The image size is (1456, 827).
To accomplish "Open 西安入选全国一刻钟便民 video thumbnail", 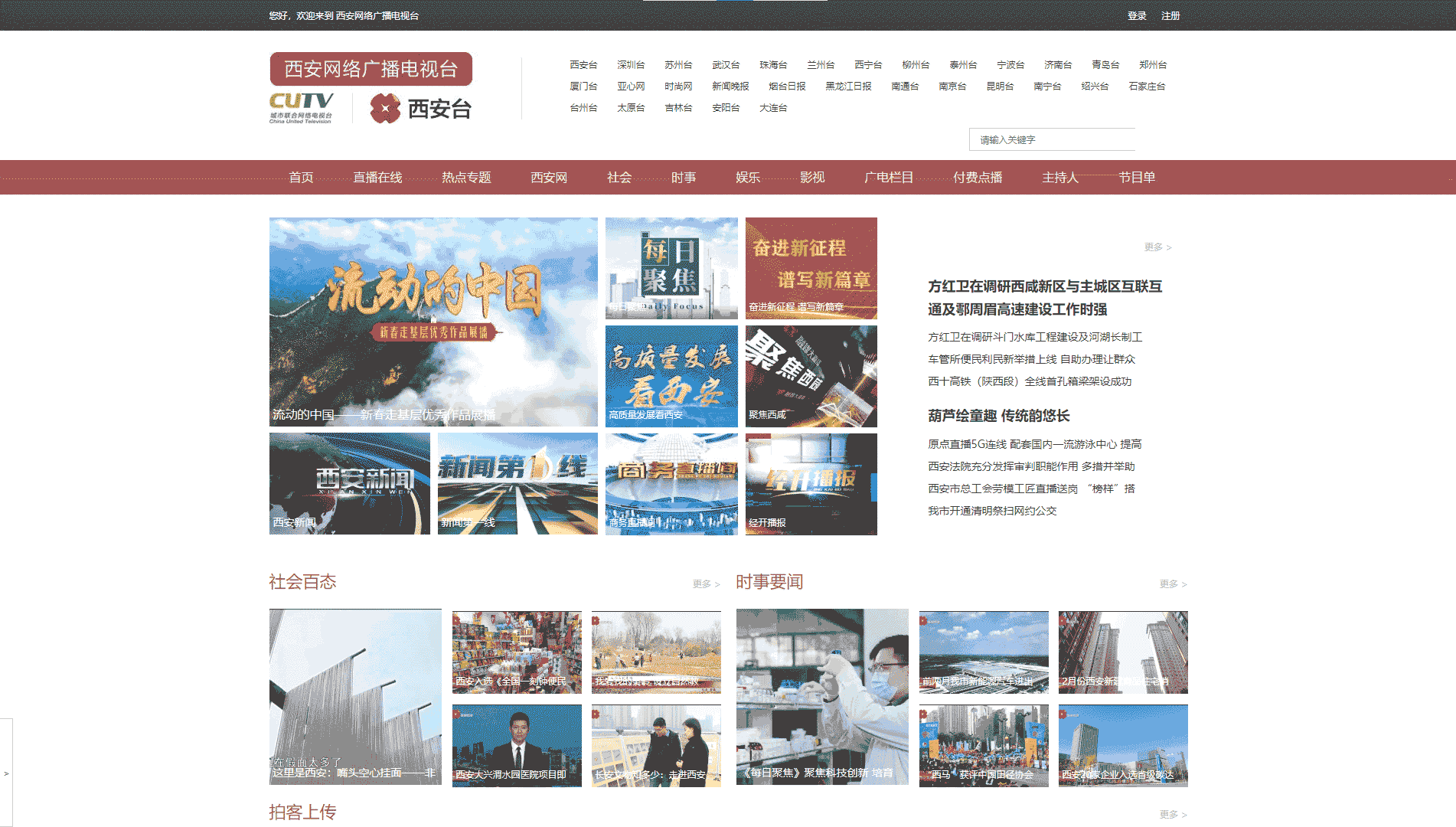I will tap(517, 652).
